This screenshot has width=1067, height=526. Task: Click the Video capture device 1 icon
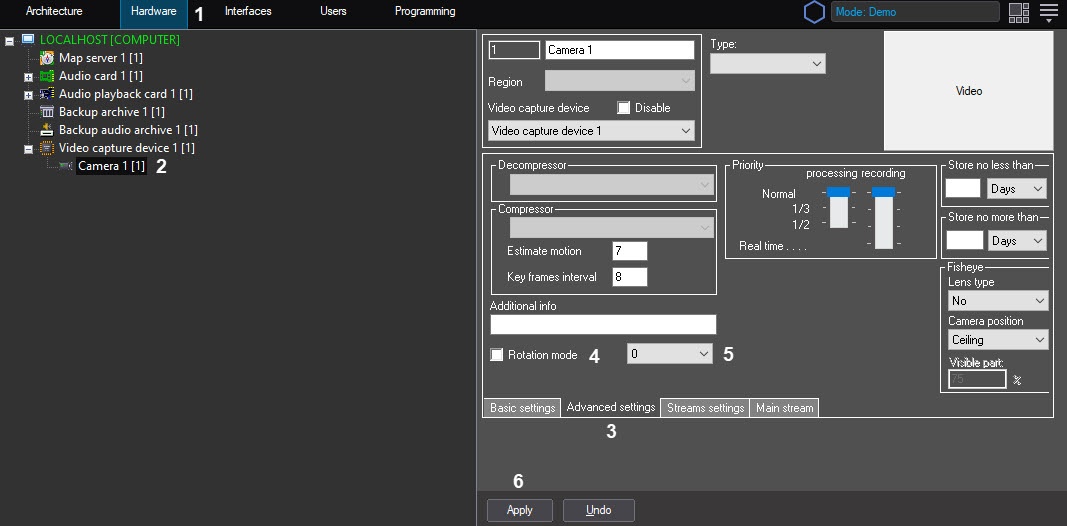pos(47,148)
